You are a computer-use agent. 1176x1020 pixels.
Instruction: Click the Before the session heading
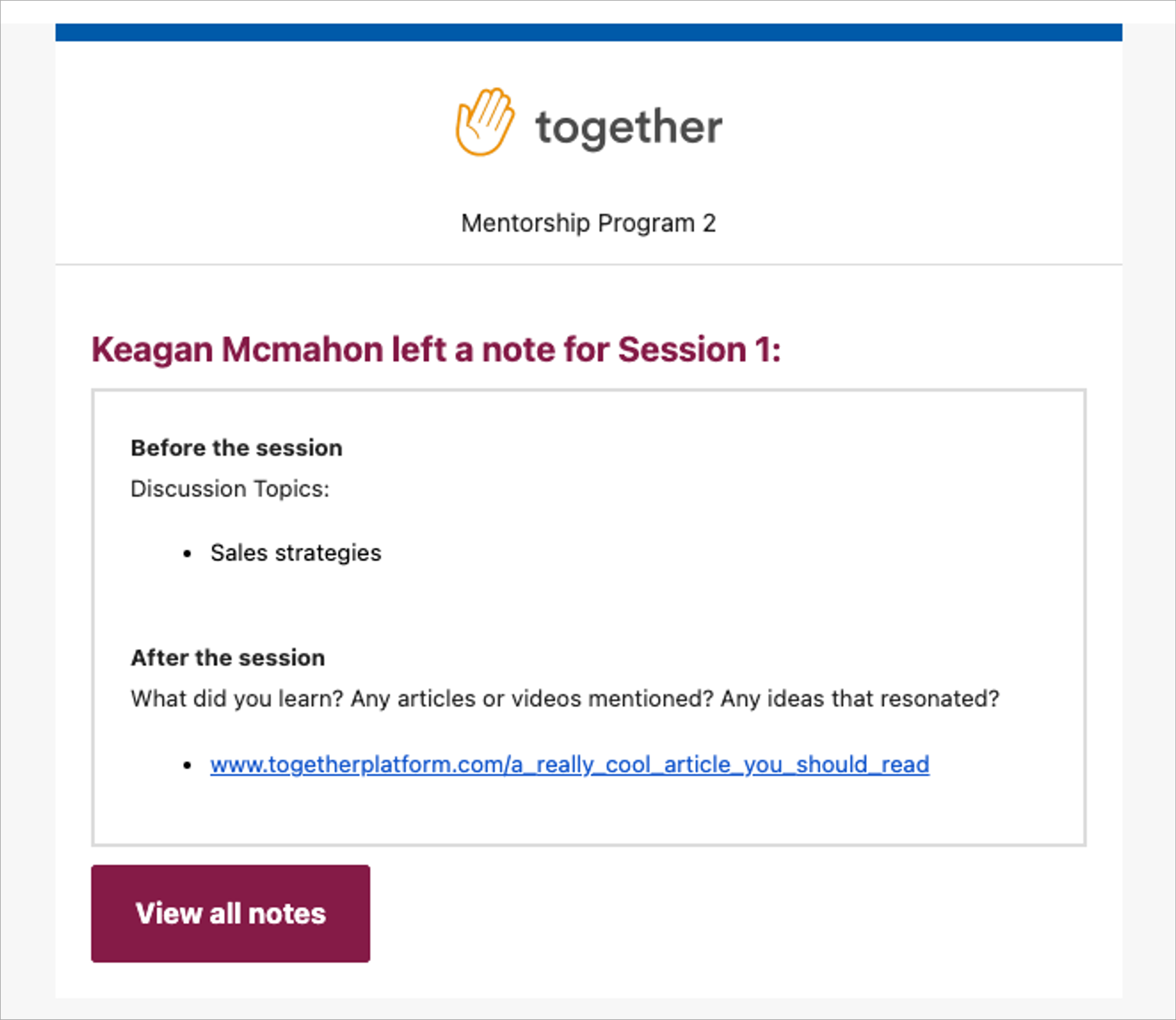click(x=237, y=448)
